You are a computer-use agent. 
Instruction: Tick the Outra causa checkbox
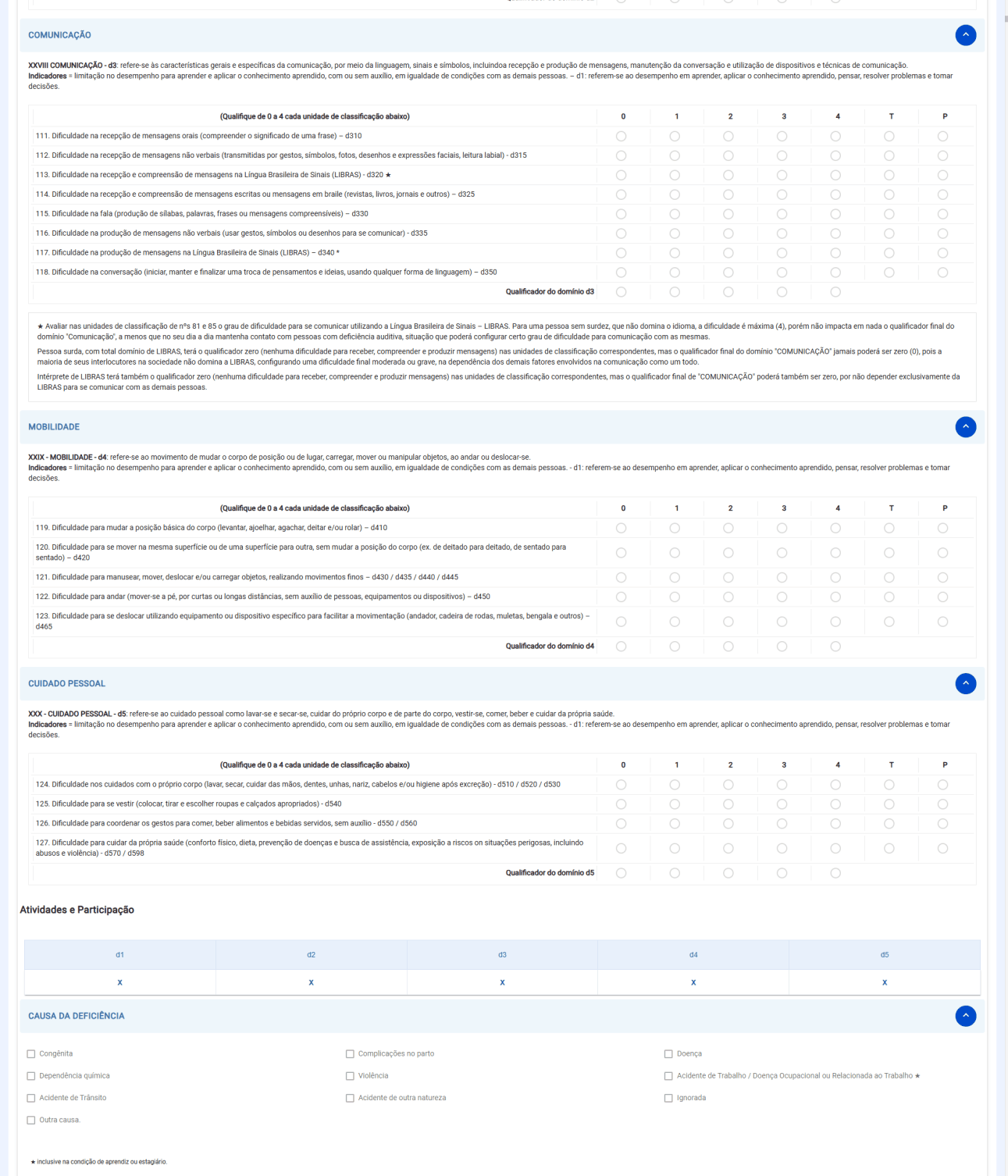click(x=31, y=1120)
